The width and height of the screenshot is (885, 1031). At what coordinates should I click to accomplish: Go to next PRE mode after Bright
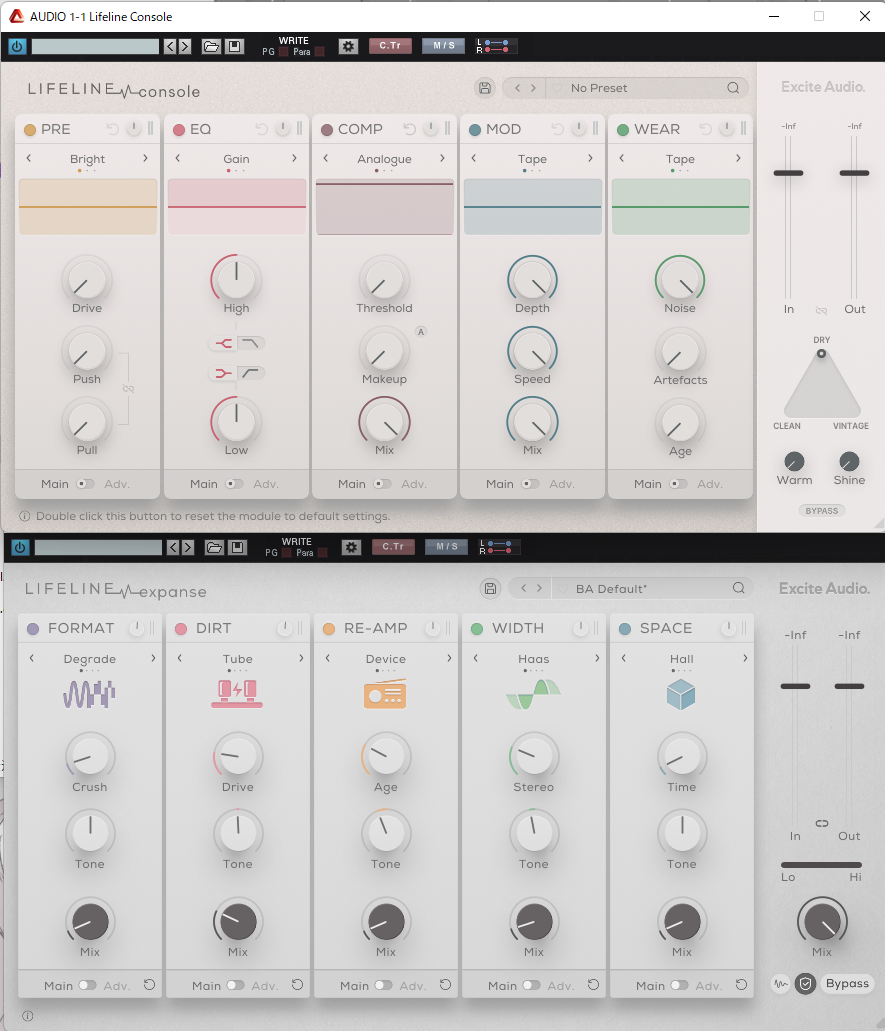(x=145, y=158)
